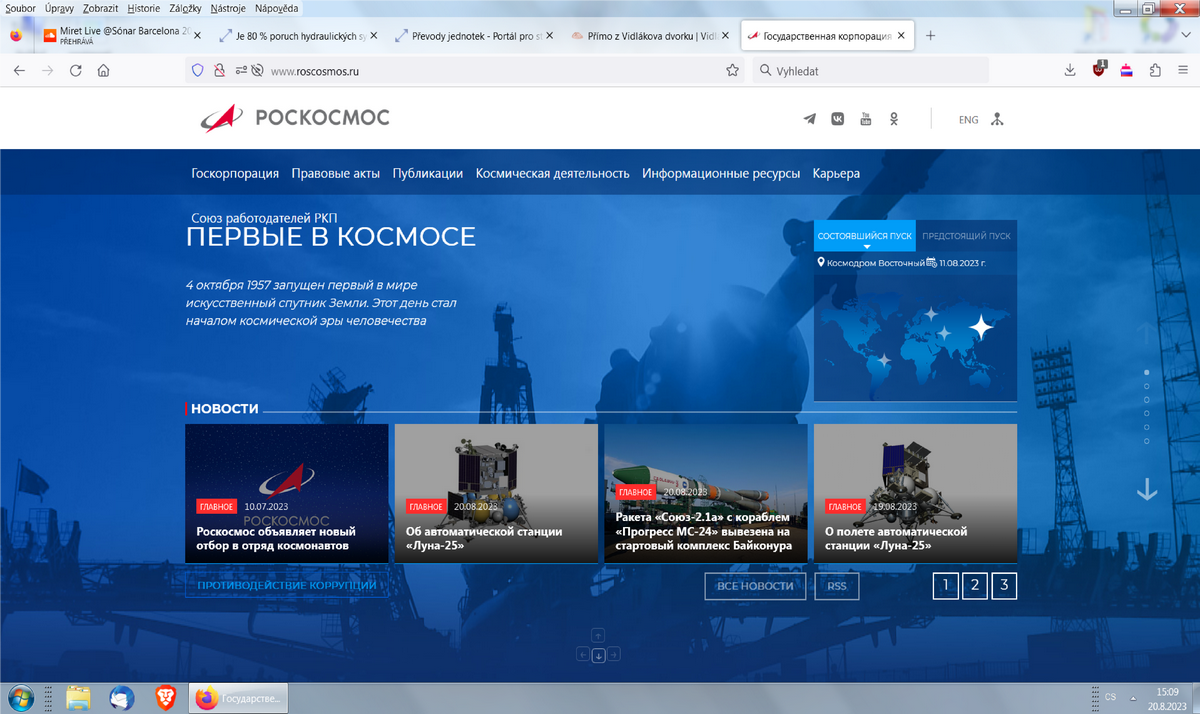This screenshot has width=1200, height=714.
Task: Open the Противодействие коррупции link
Action: [286, 585]
